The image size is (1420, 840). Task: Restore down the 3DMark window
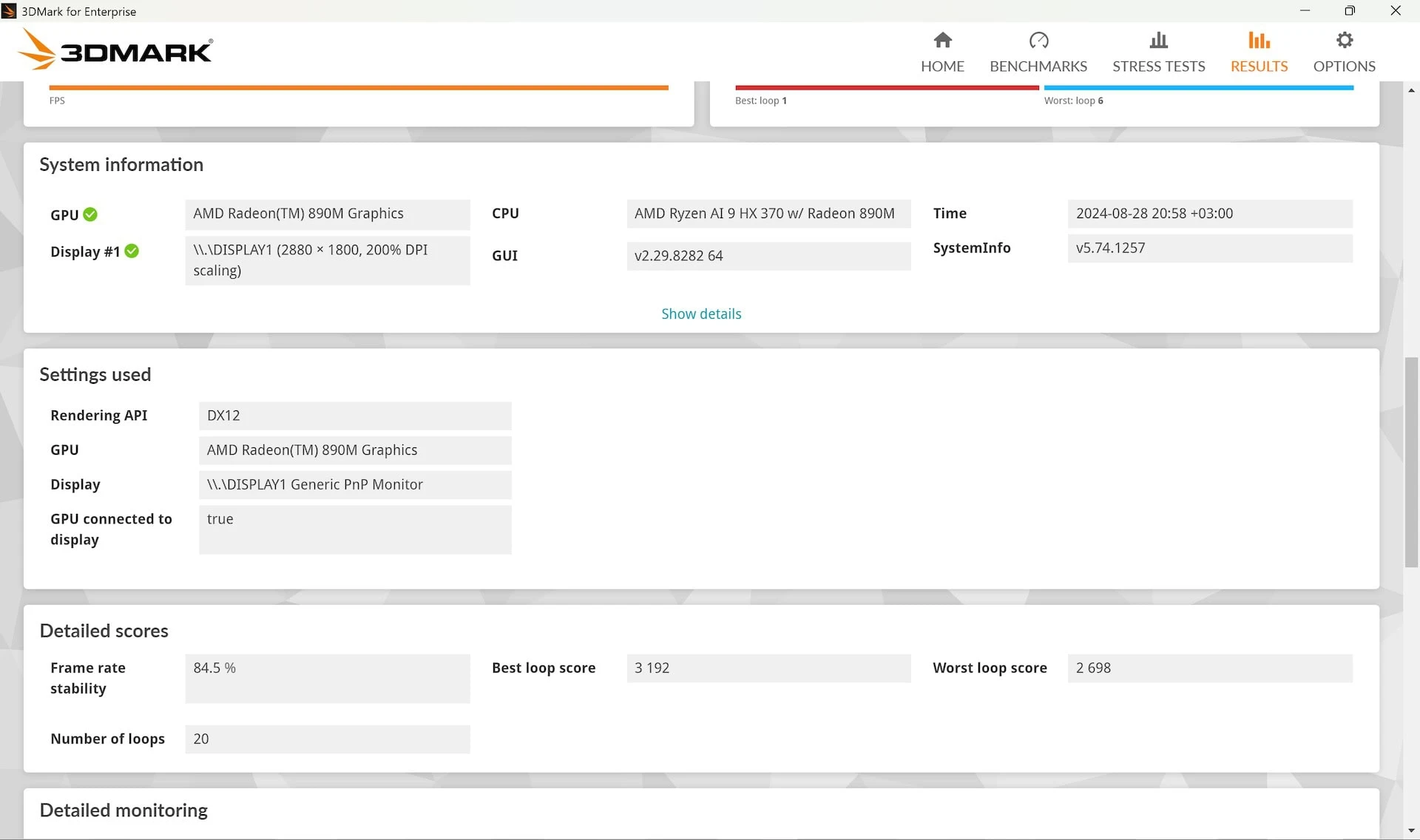[x=1350, y=11]
